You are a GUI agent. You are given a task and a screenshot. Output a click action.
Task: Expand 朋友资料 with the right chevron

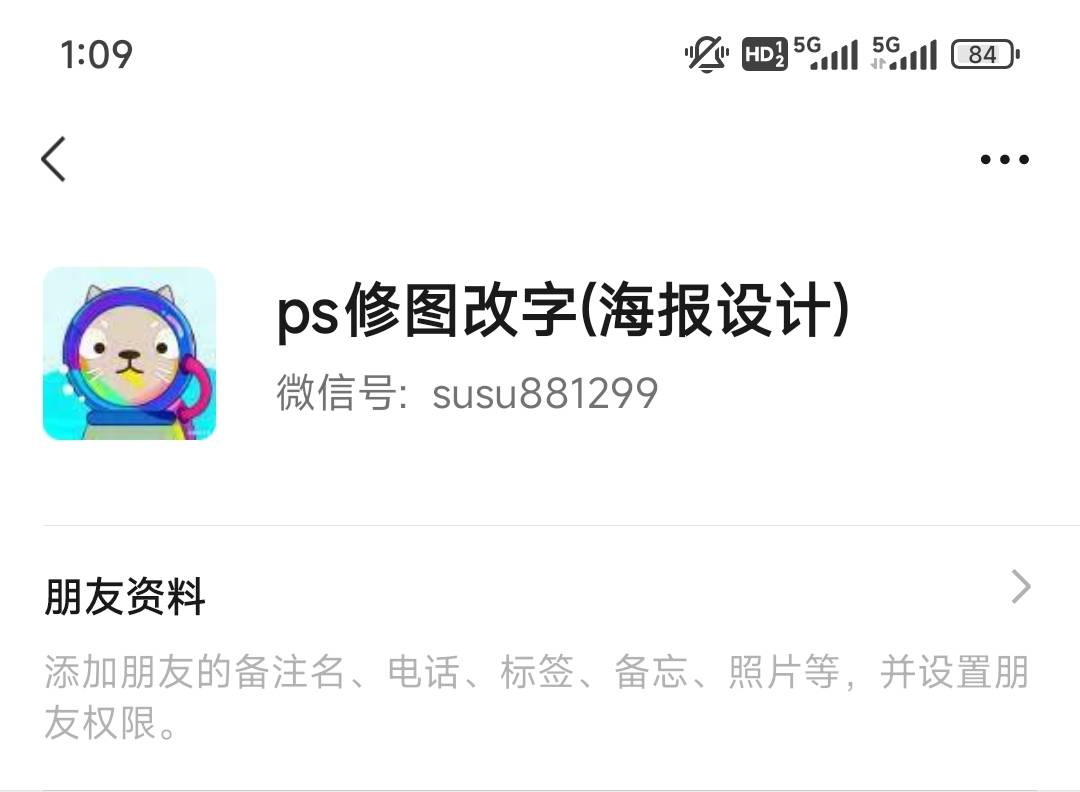1021,587
